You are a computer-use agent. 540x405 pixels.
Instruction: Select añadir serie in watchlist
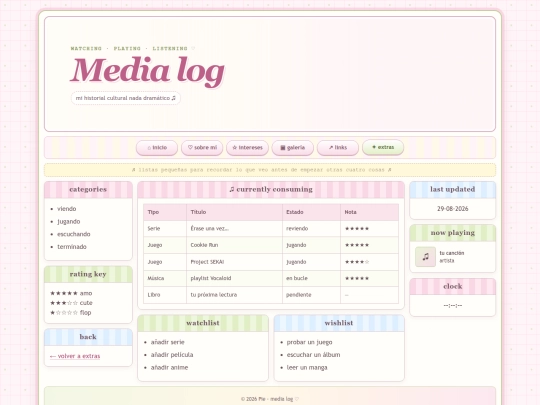point(168,342)
